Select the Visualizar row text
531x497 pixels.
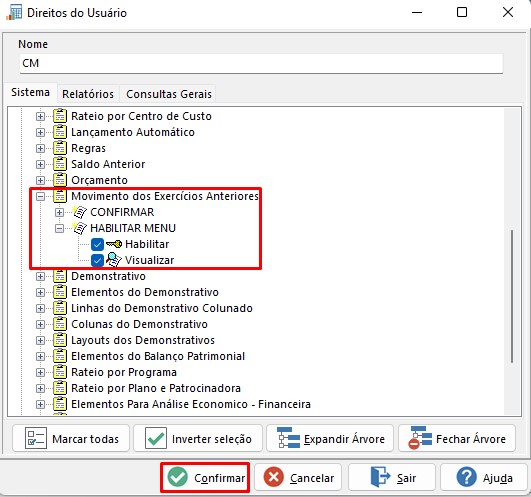point(149,260)
